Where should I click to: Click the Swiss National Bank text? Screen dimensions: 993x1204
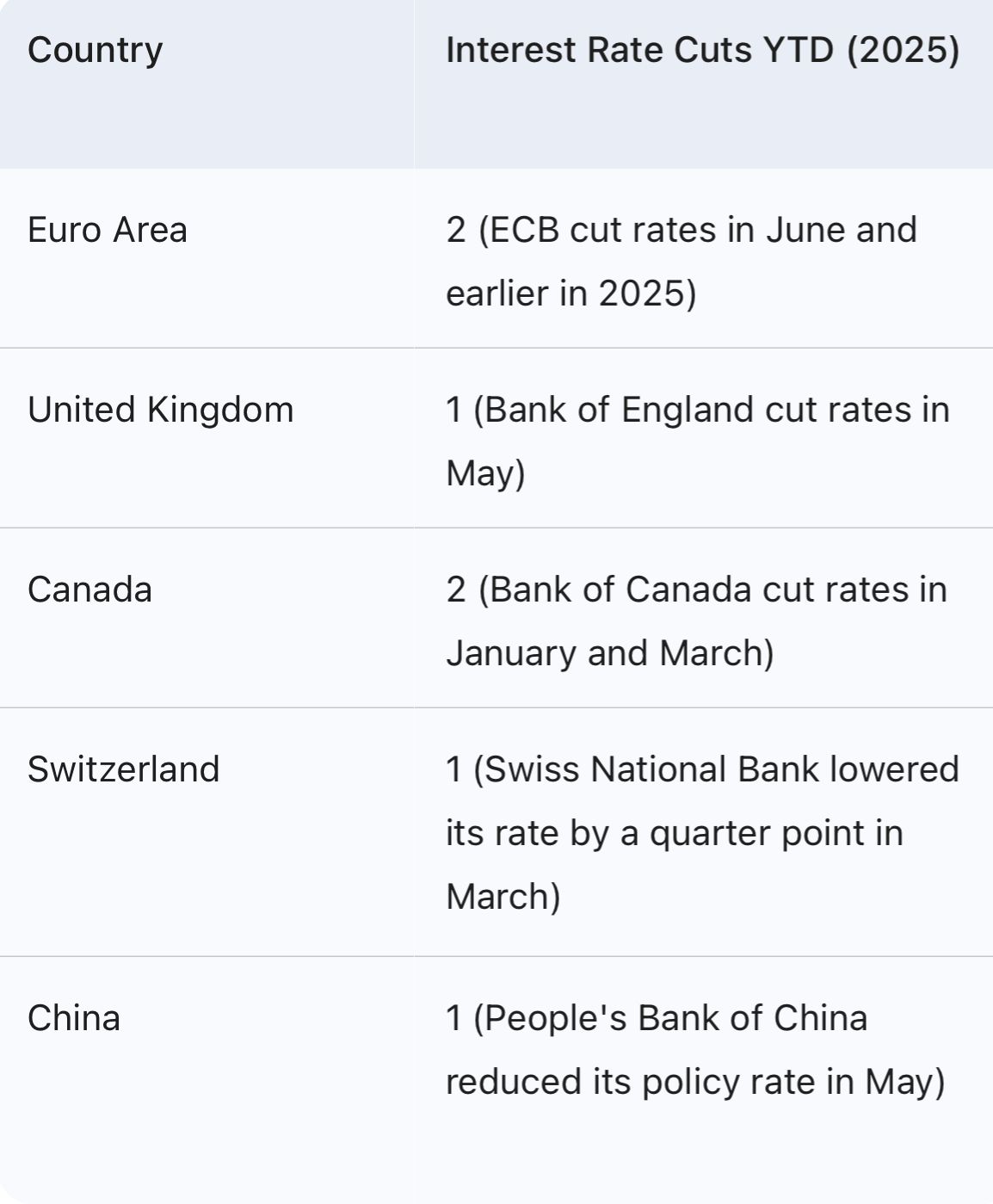(x=651, y=769)
